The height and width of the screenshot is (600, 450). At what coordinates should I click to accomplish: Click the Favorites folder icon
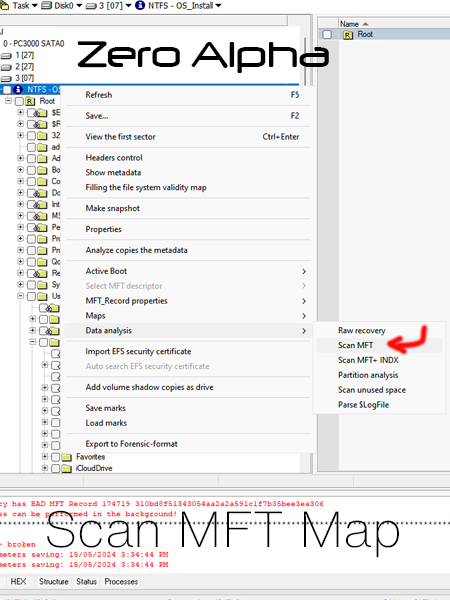(67, 457)
